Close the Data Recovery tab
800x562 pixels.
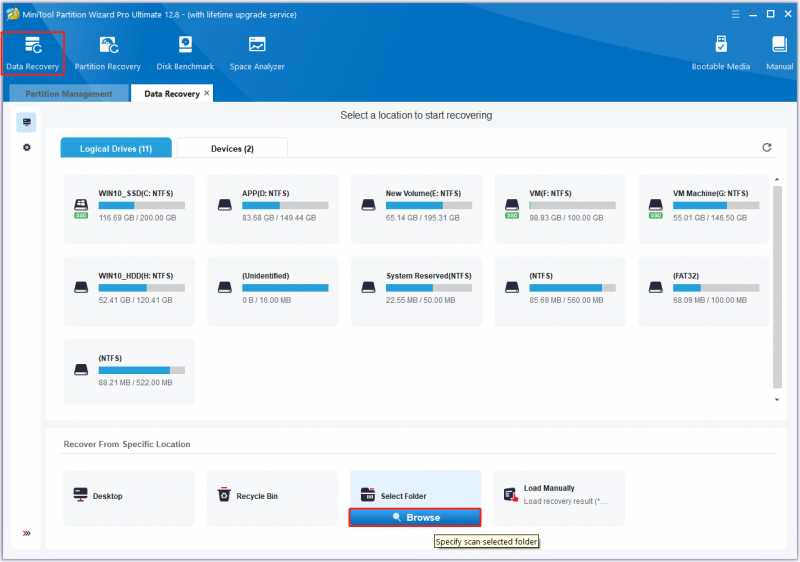pyautogui.click(x=207, y=93)
